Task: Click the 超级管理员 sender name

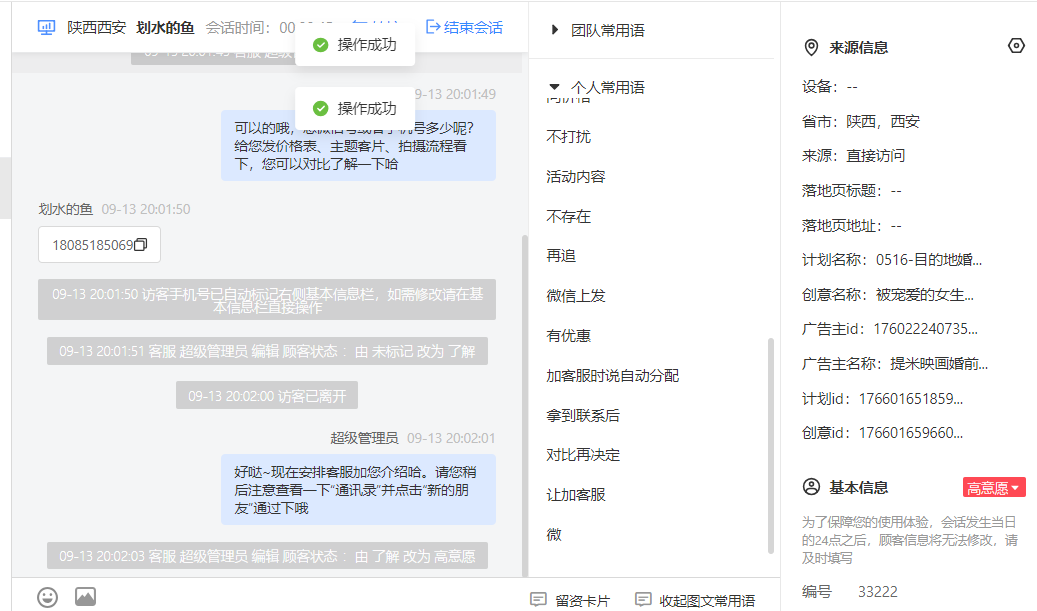Action: coord(364,438)
